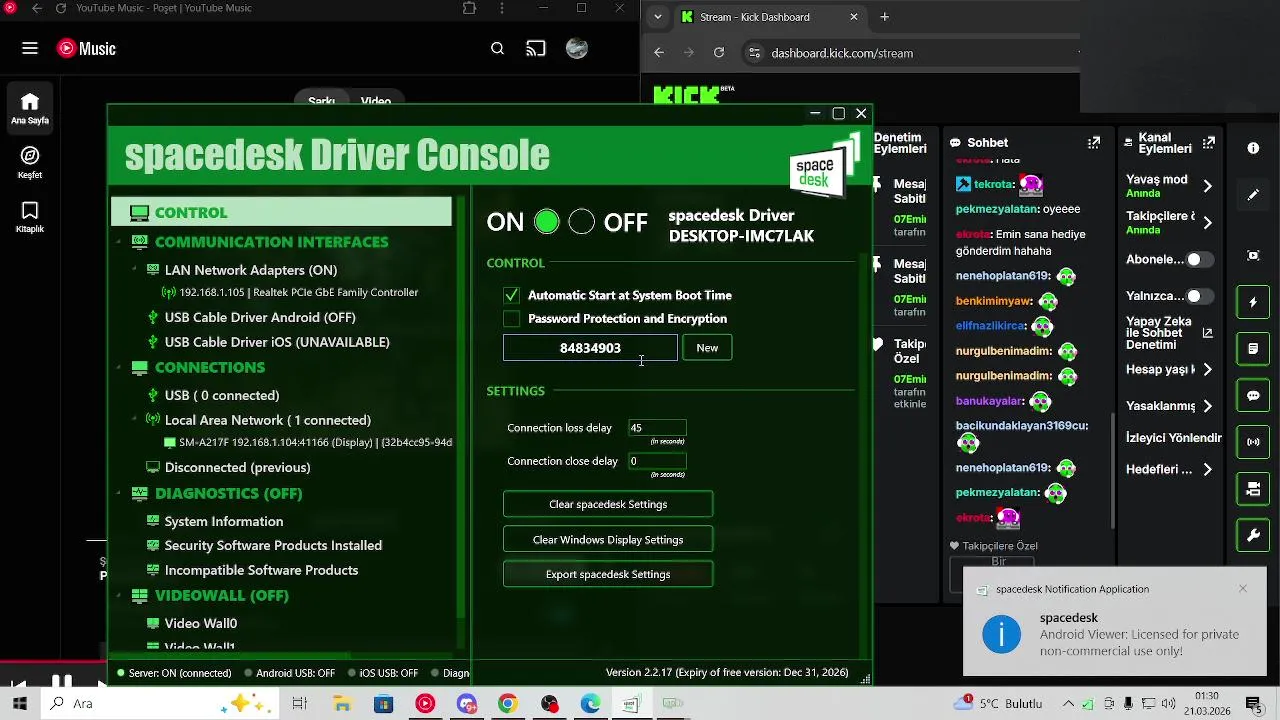Open Keşfet in YouTube Music sidebar
1280x720 pixels.
30,162
